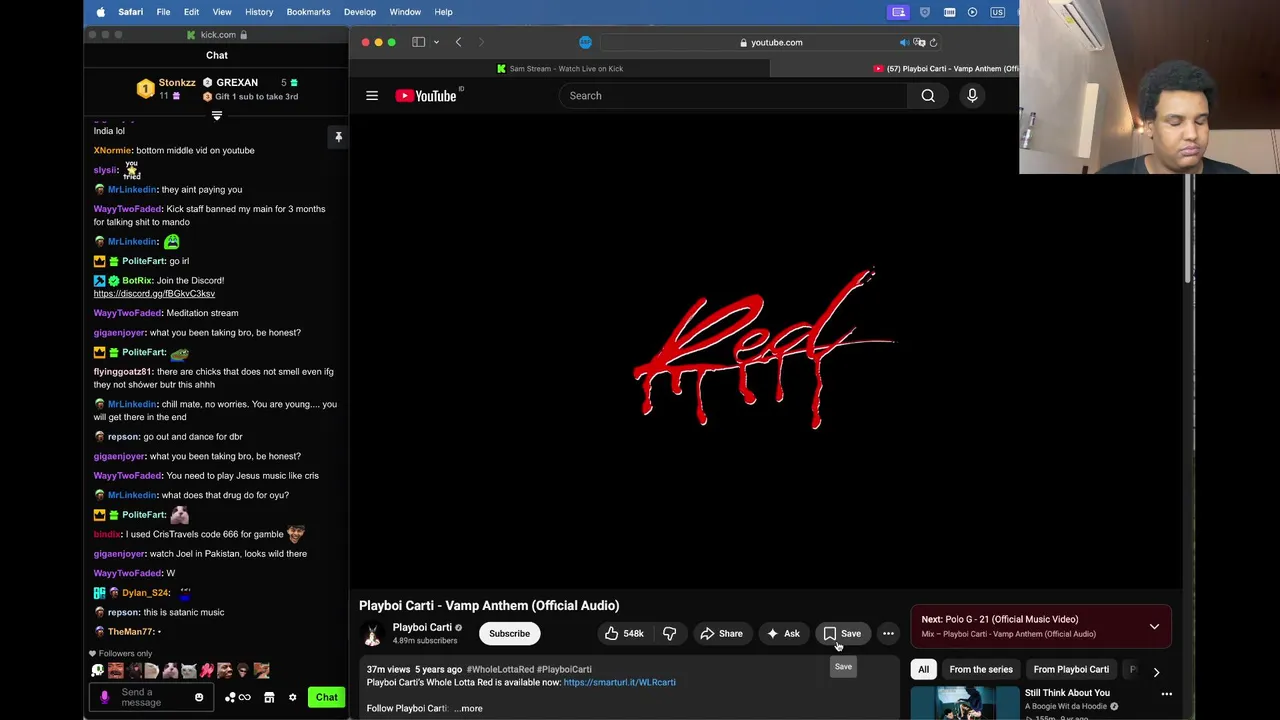Open Still Think About You video thumbnail
This screenshot has height=720, width=1280.
point(965,703)
